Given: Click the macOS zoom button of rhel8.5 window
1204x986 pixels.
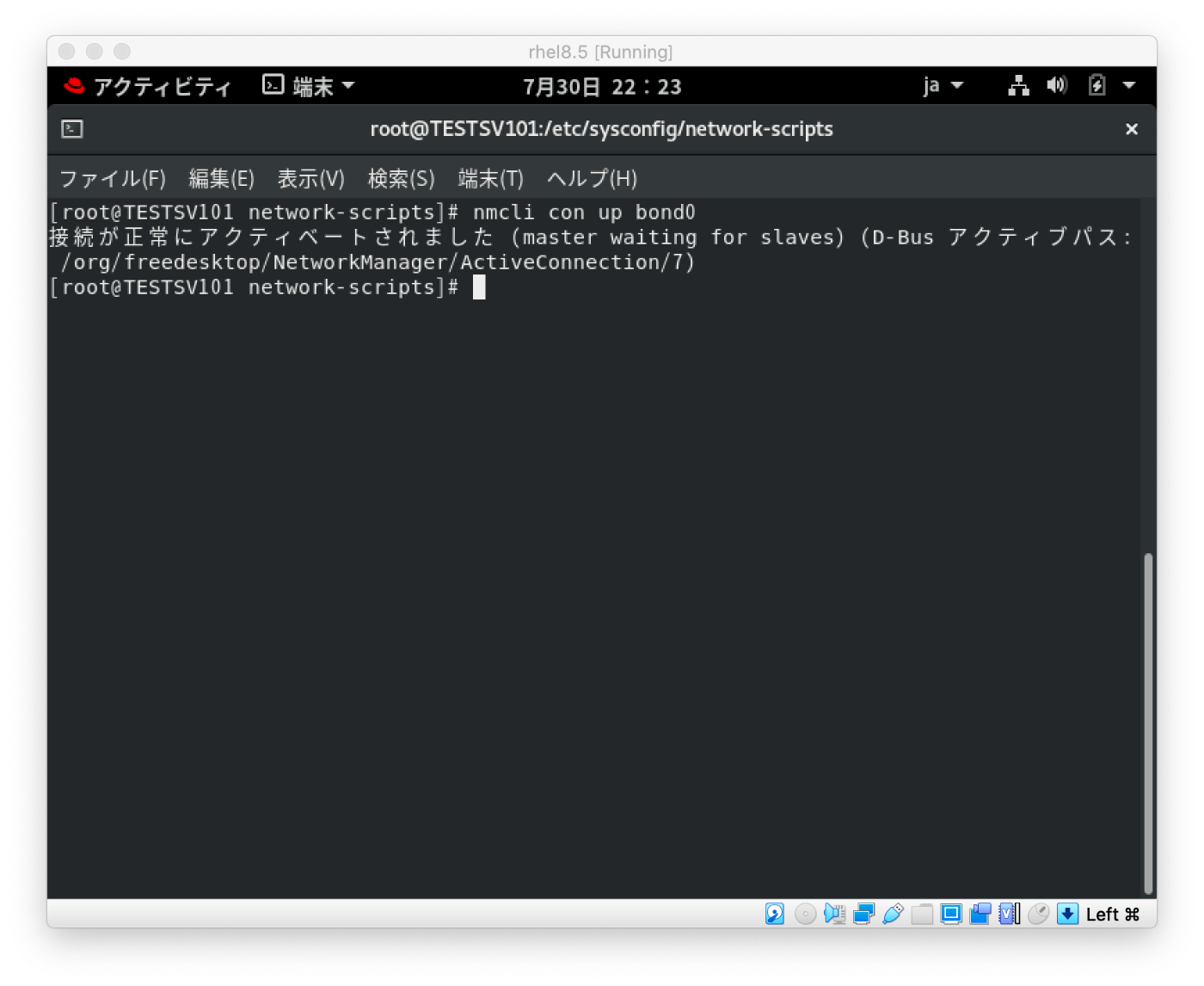Looking at the screenshot, I should (122, 52).
